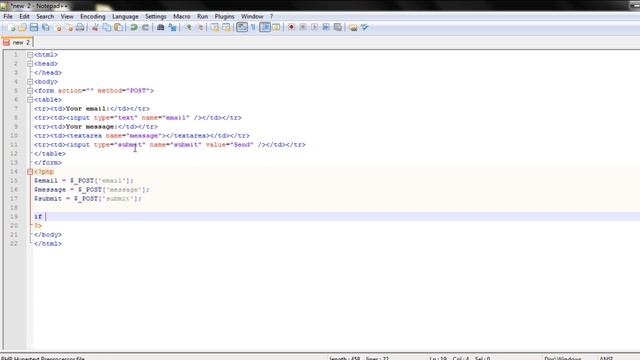Screen dimensions: 640x360
Task: Click the closing </table> tag on line 12
Action: click(x=50, y=153)
